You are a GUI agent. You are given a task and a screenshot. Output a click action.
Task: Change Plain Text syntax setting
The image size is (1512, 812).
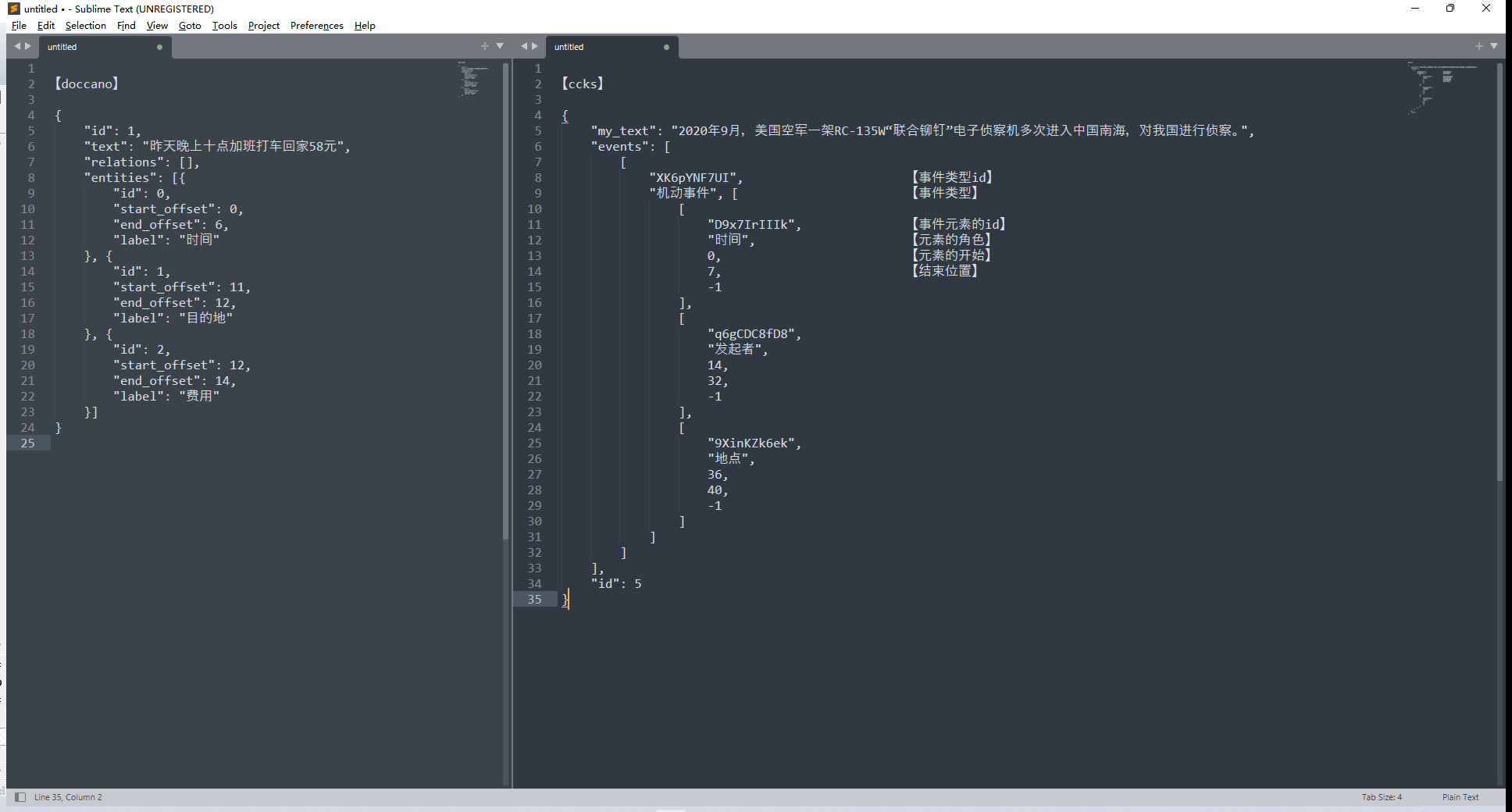pyautogui.click(x=1460, y=797)
